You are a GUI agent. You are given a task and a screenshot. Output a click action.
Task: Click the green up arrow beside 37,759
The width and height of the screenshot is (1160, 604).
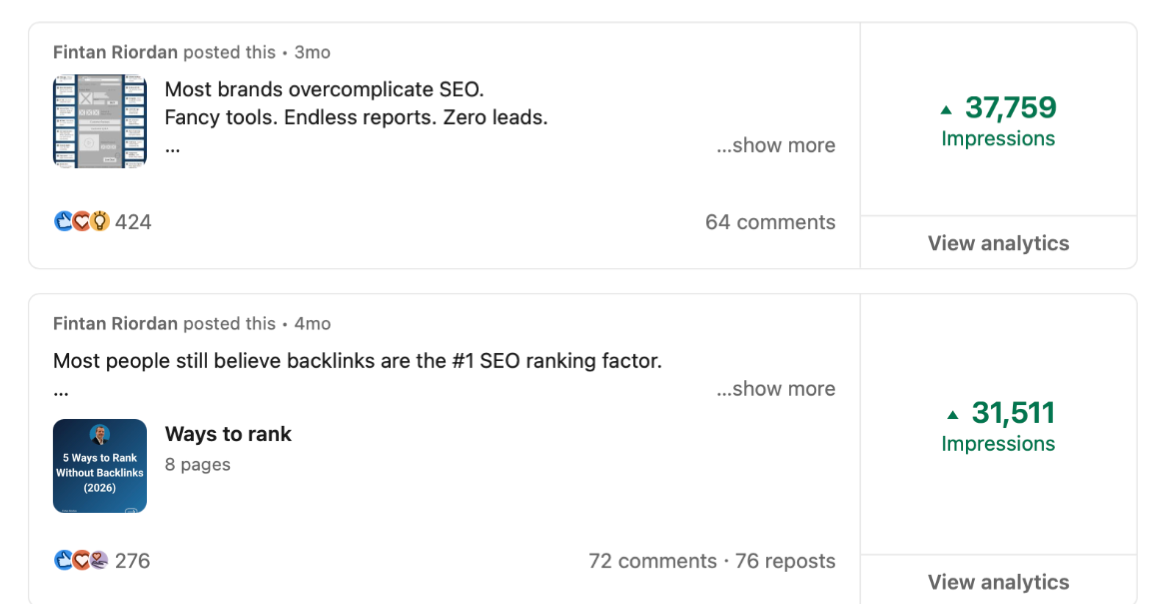coord(947,109)
